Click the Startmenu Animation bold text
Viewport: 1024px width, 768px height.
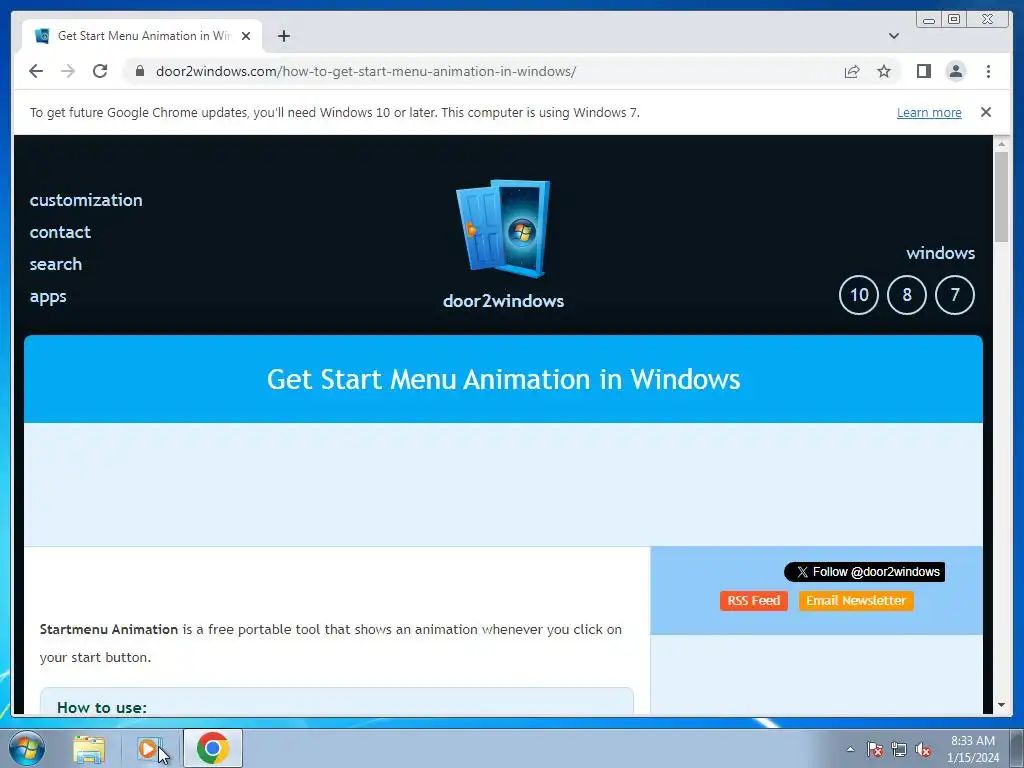tap(108, 630)
